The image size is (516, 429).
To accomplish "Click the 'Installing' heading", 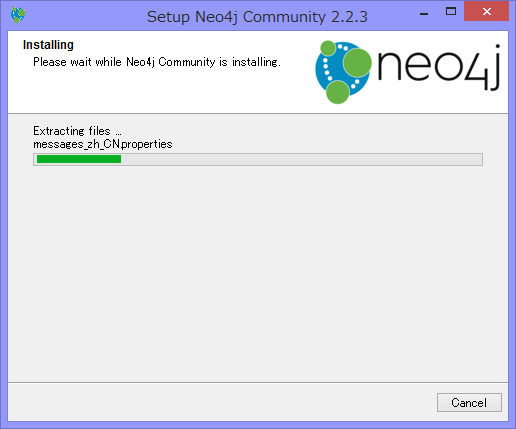I will pos(48,45).
